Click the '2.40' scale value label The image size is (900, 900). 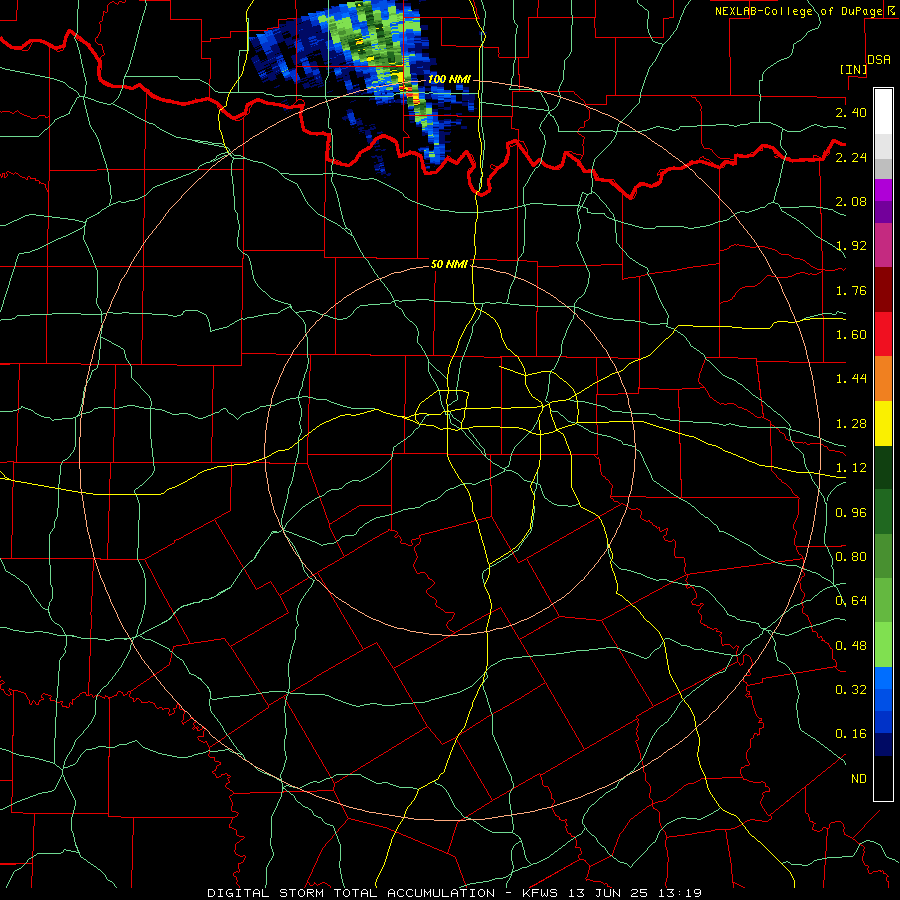click(x=851, y=112)
